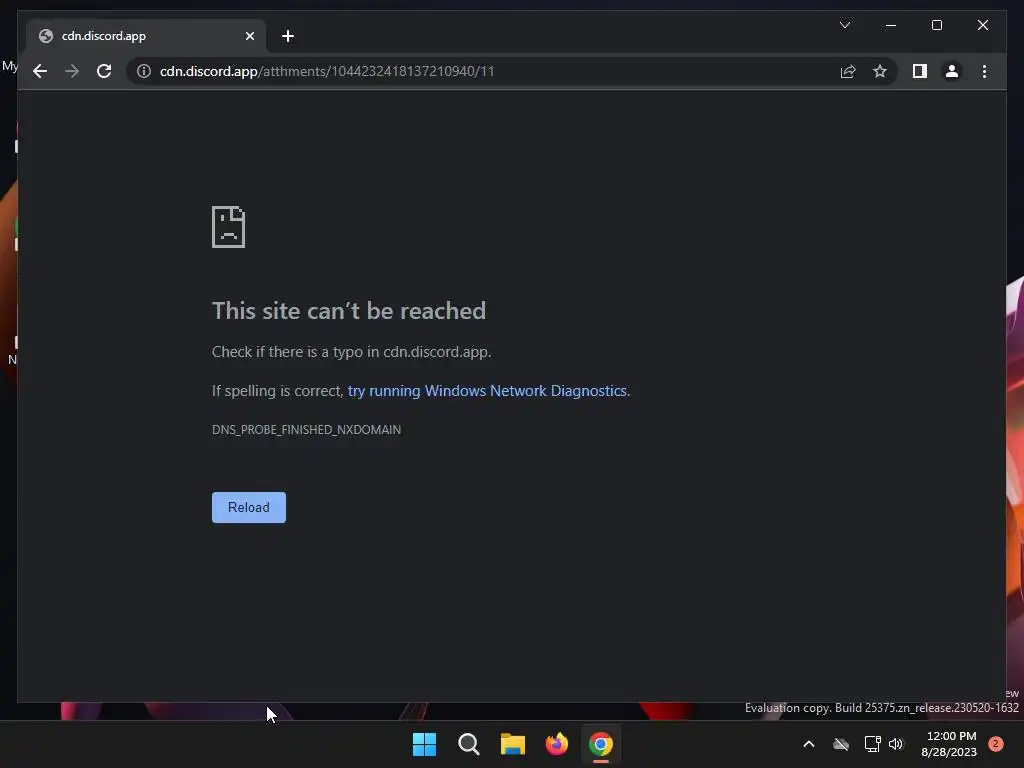This screenshot has width=1024, height=768.
Task: Open the Chrome three-dot menu
Action: tap(984, 71)
